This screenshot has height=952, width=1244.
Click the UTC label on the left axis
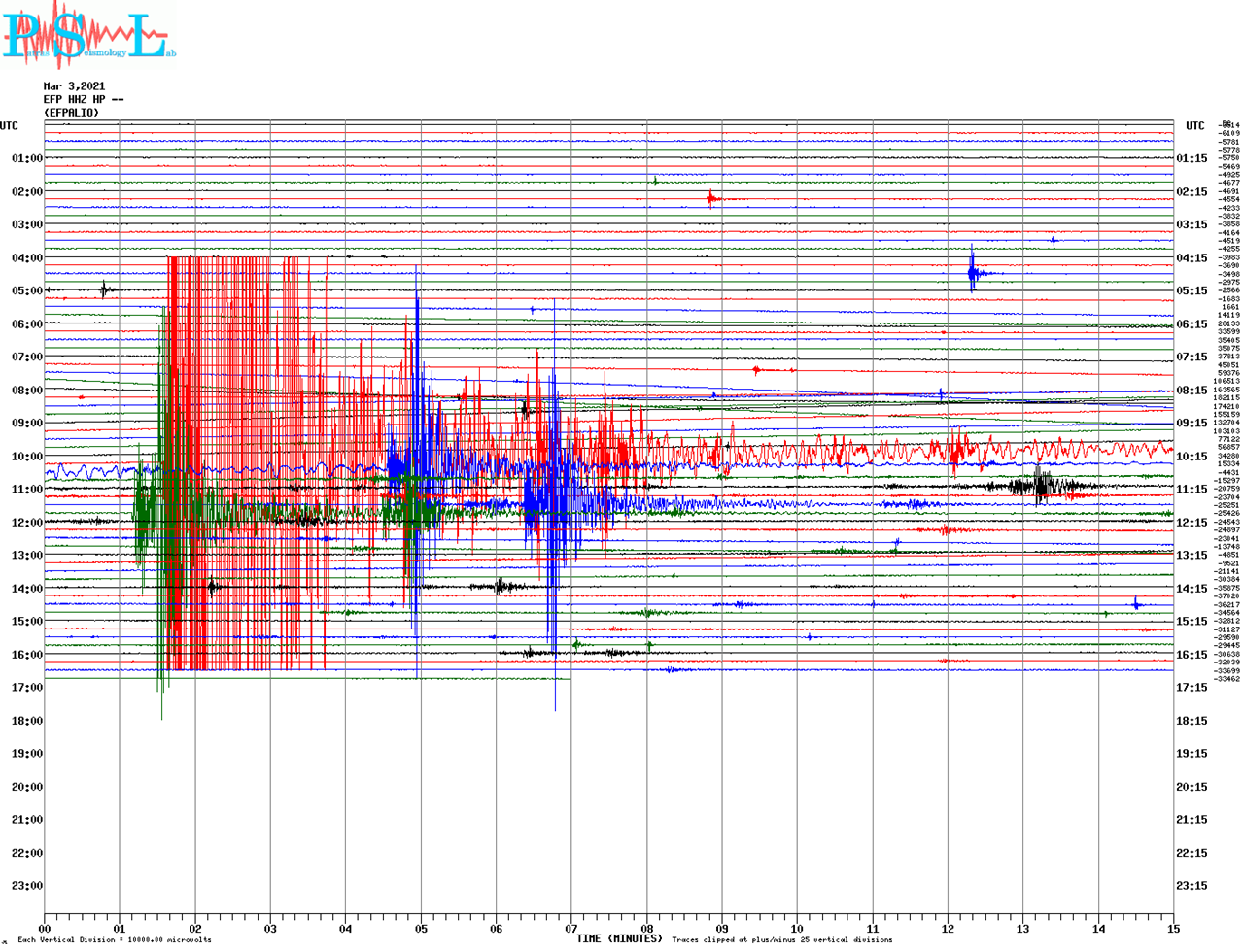[9, 126]
